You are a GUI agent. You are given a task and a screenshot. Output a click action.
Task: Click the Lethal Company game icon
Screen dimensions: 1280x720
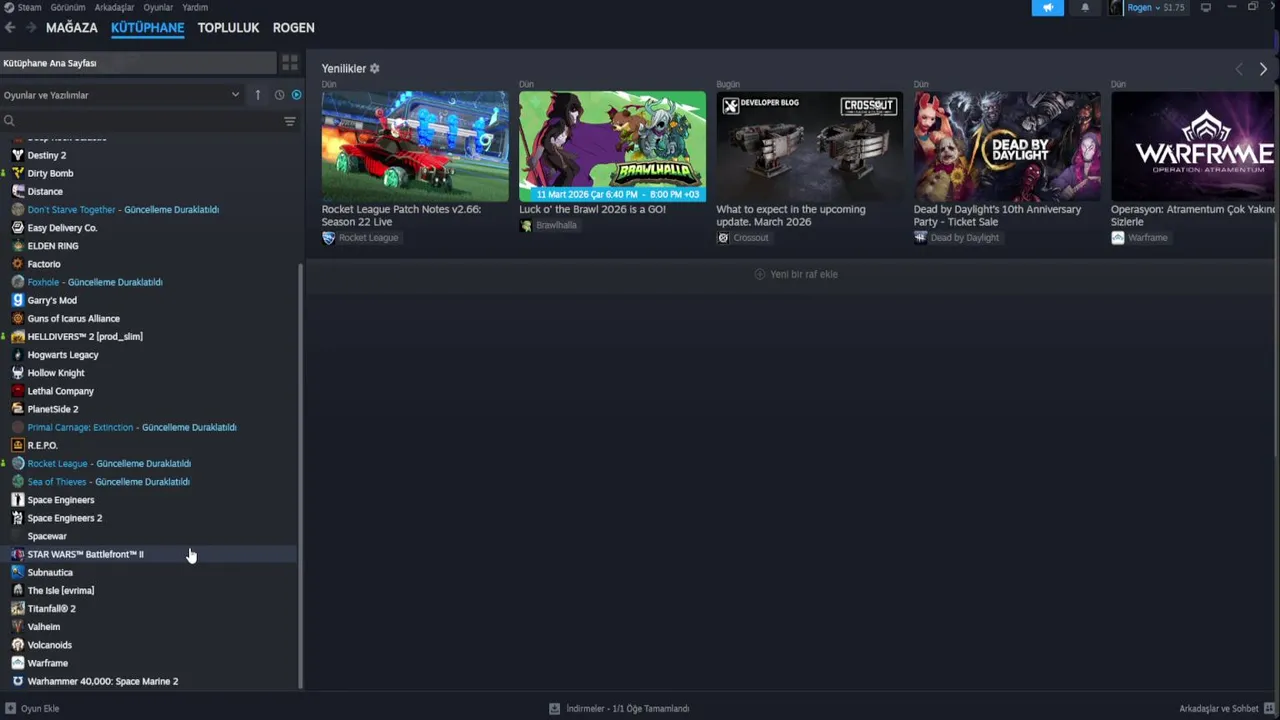[x=18, y=391]
